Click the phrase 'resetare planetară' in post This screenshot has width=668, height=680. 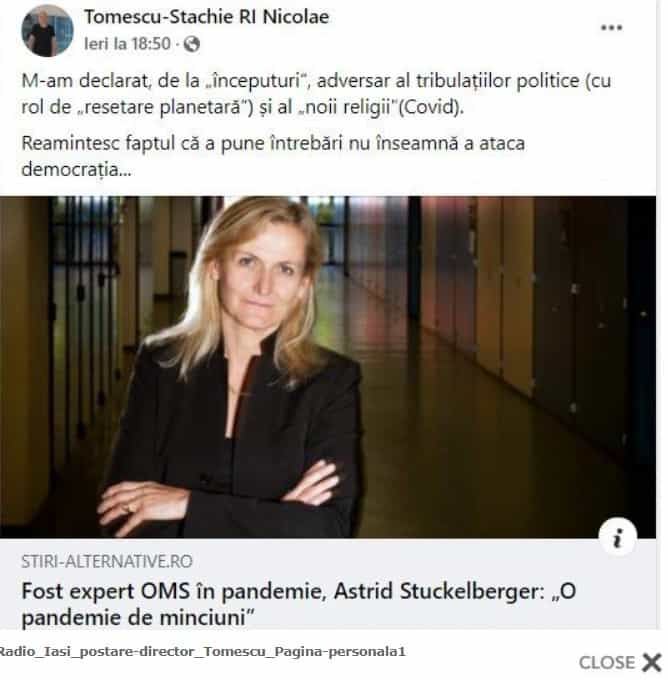click(x=163, y=107)
